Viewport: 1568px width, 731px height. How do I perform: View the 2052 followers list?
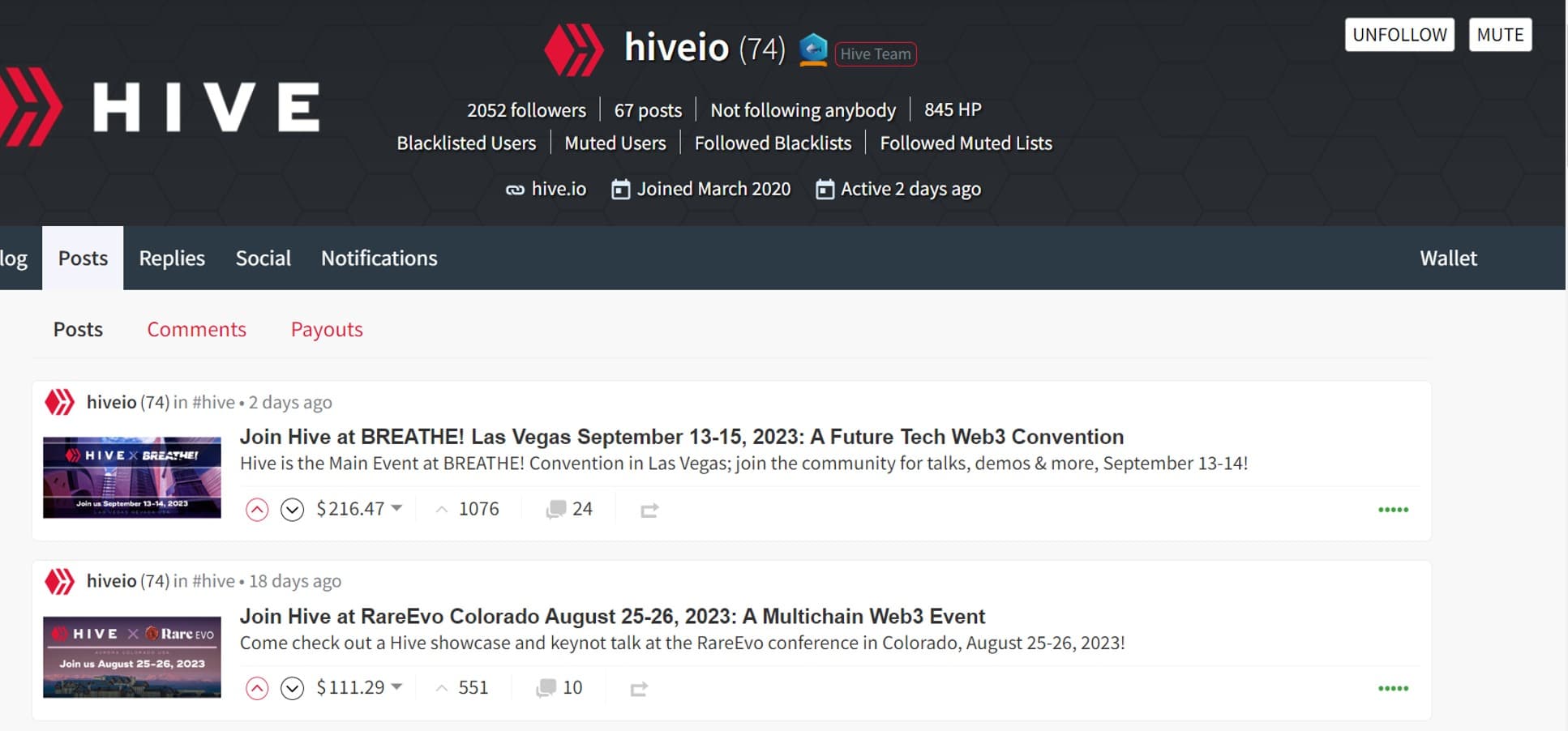point(526,110)
